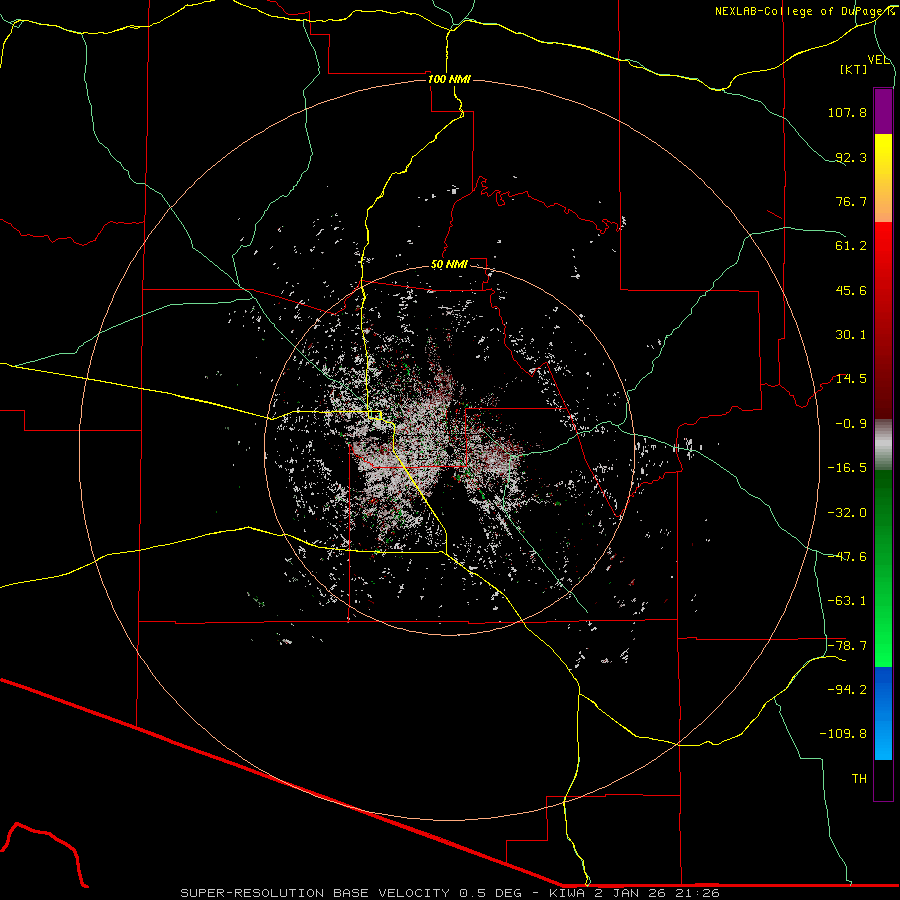The image size is (900, 900).
Task: Pick the gray near-zero segment of the color bar
Action: click(x=883, y=445)
